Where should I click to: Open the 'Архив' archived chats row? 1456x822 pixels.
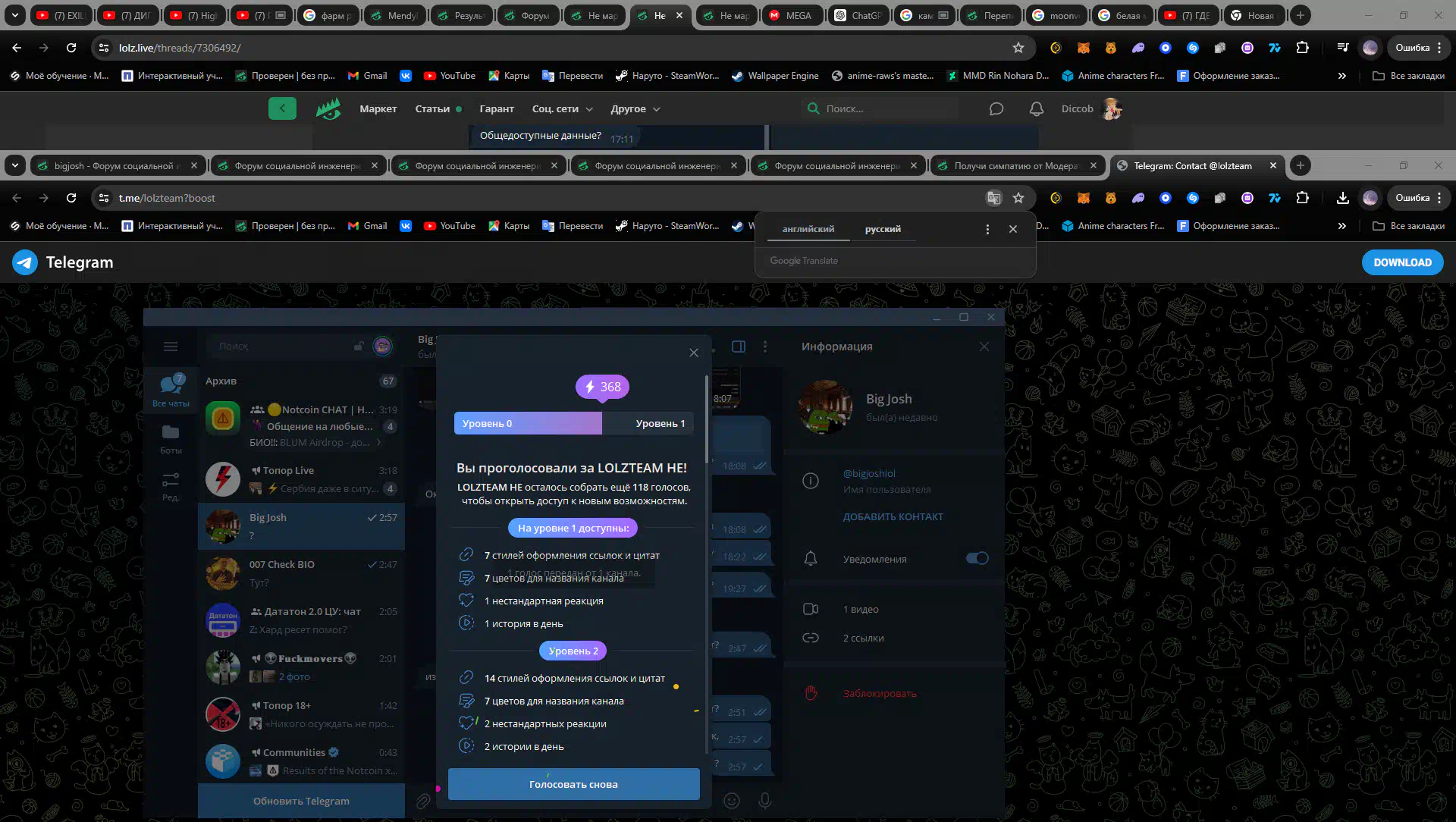pyautogui.click(x=301, y=381)
